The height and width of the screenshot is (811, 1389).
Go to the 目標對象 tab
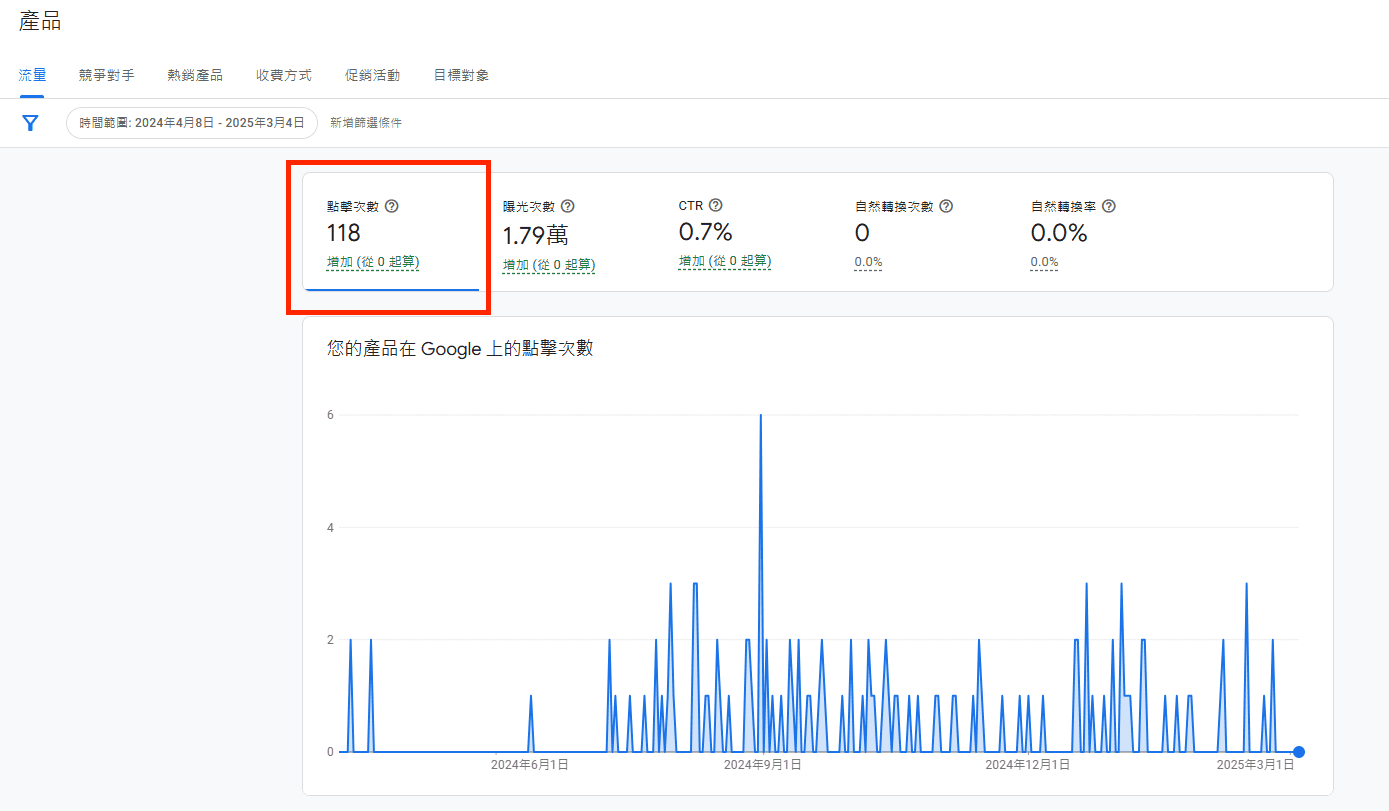[461, 75]
